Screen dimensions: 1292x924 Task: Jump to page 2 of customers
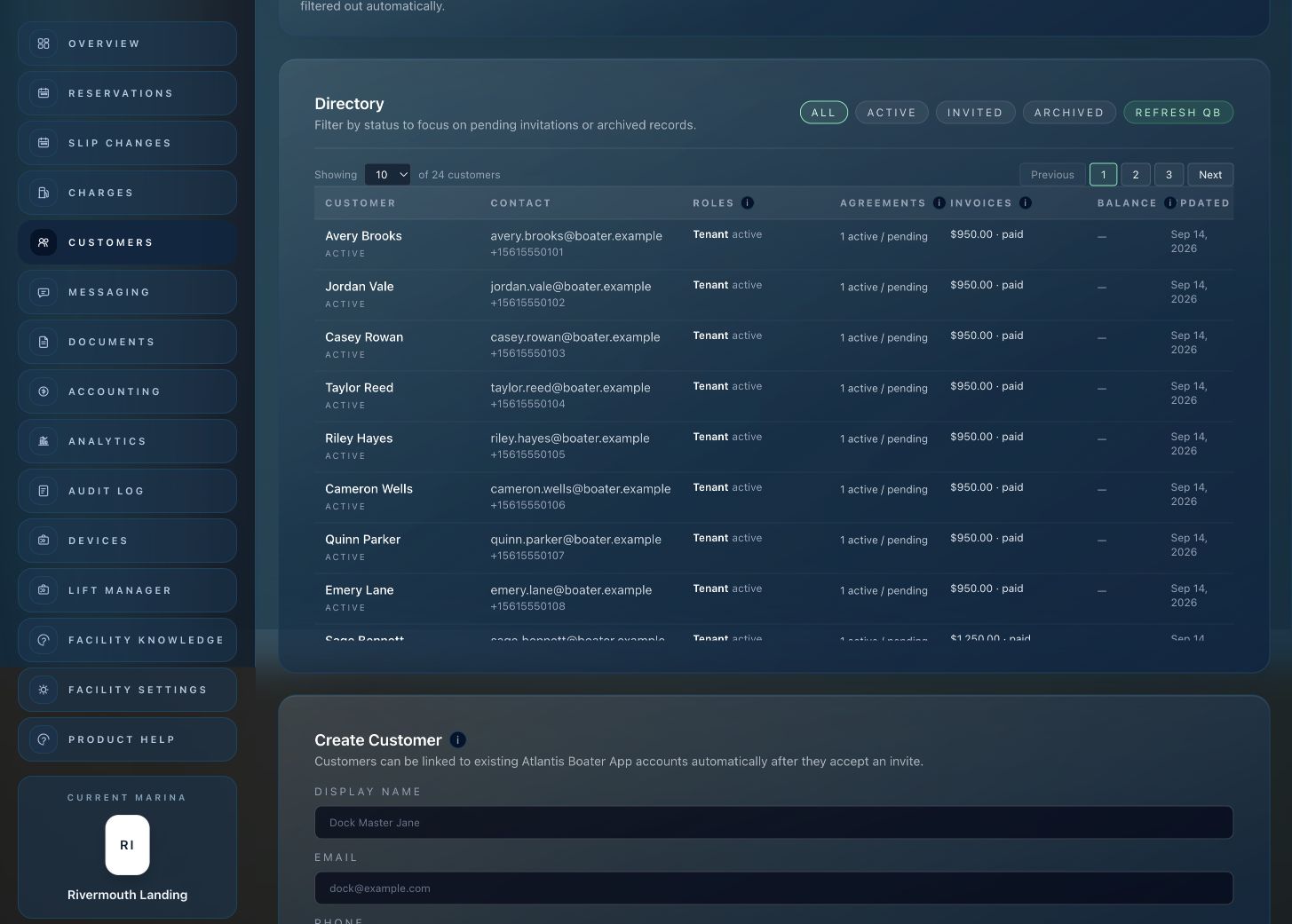1136,175
